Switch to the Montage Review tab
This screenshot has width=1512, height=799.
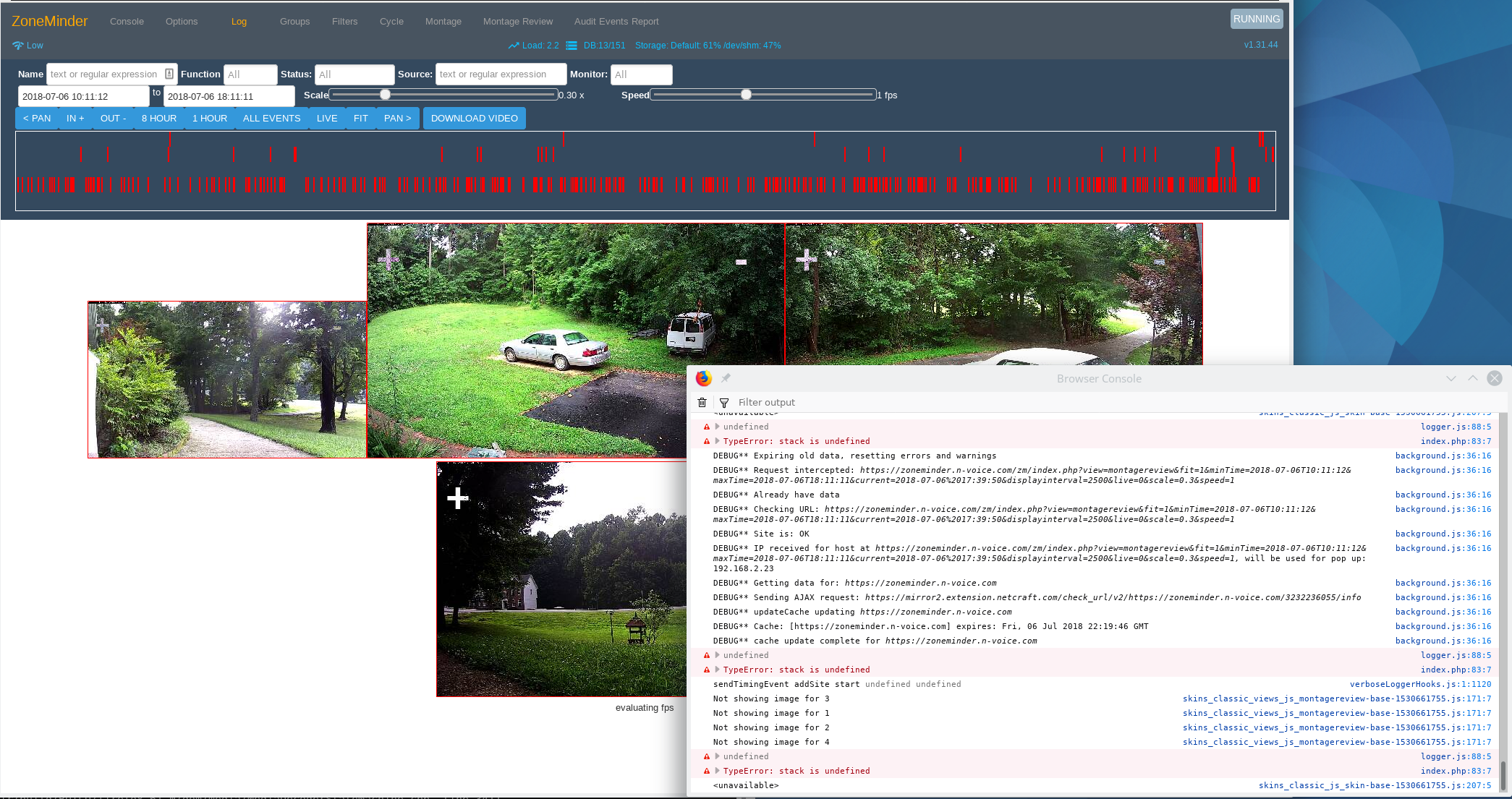pyautogui.click(x=518, y=21)
